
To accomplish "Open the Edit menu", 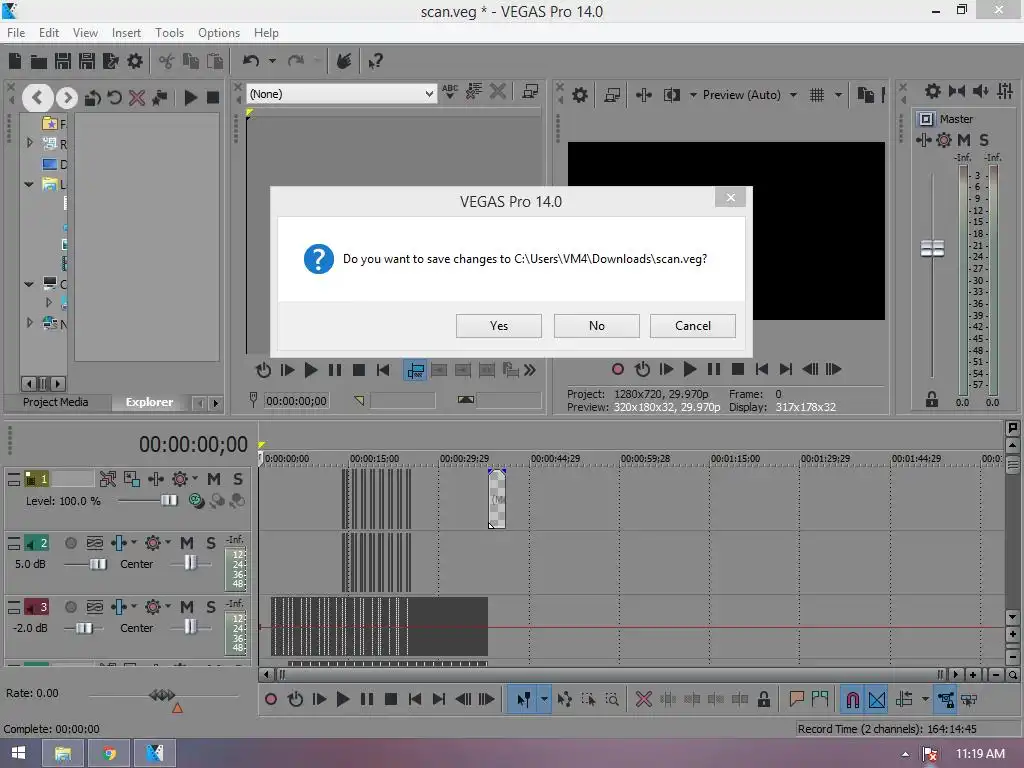I will (48, 33).
